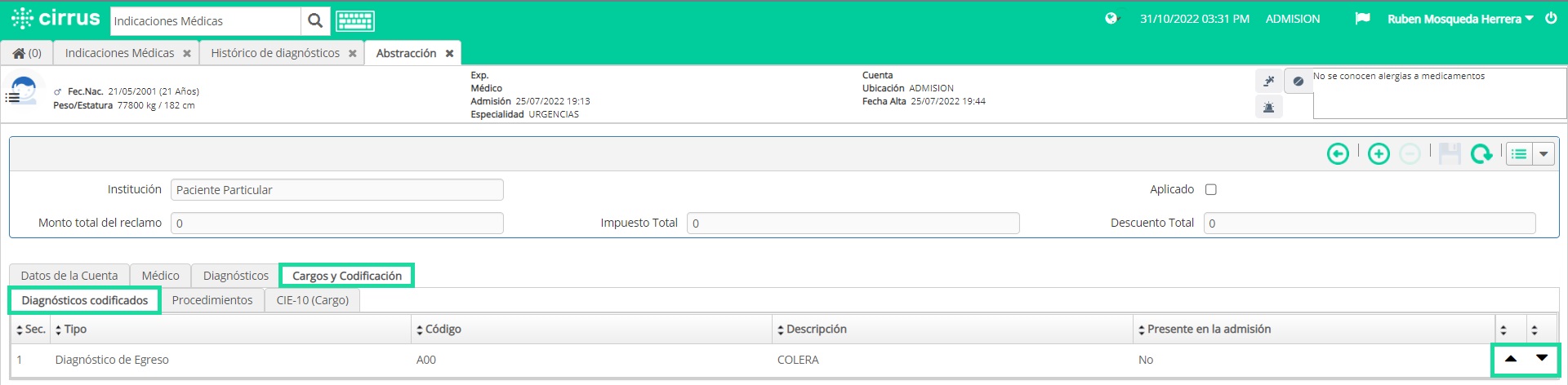Click the fall risk icon

click(1268, 81)
